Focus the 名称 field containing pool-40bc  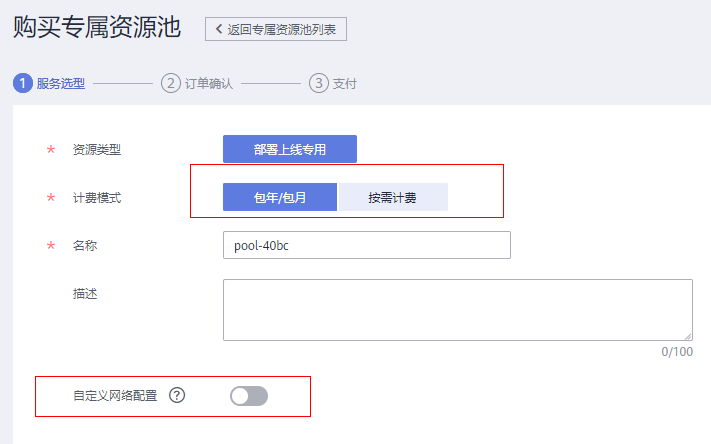click(366, 245)
